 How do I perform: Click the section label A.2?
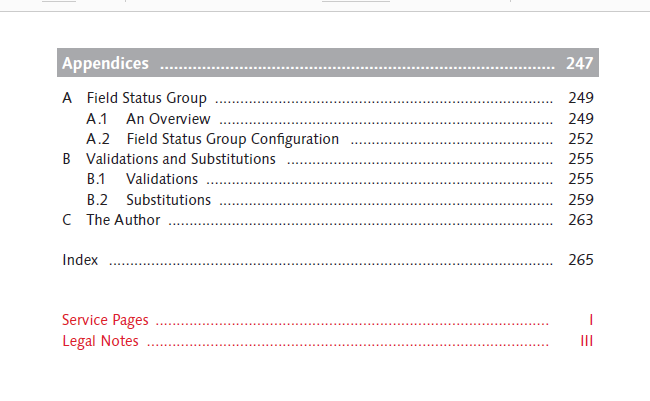(x=98, y=139)
